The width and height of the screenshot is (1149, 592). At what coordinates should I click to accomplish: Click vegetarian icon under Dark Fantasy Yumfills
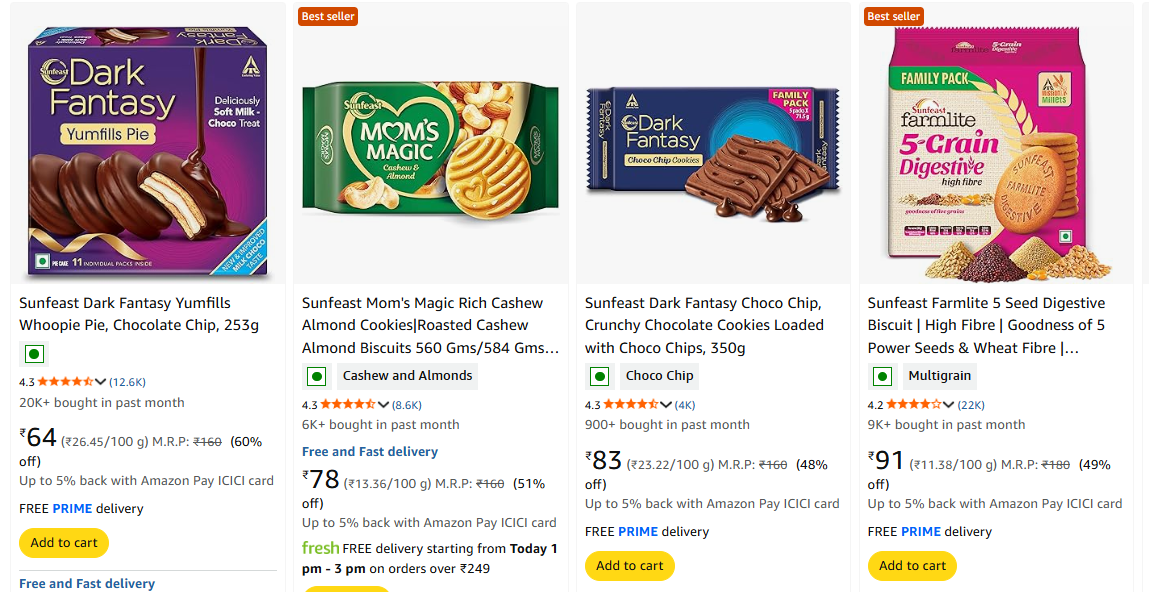pos(34,354)
